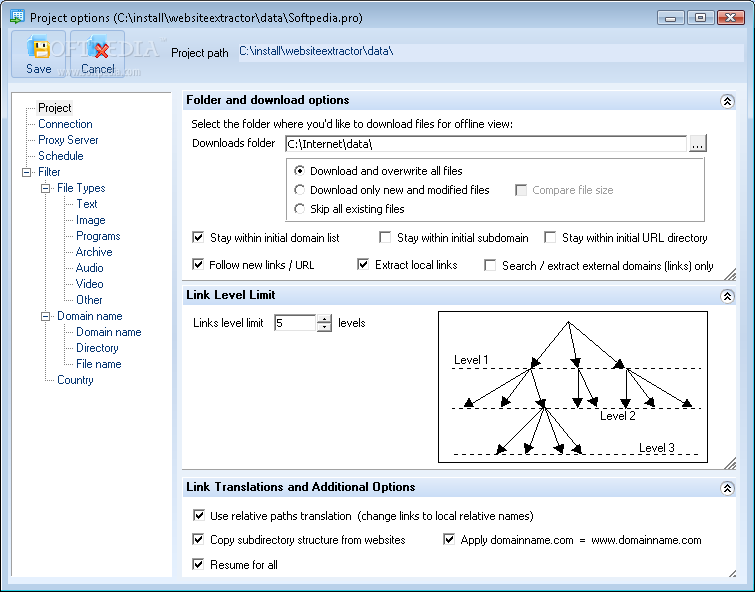Increase links level limit with up arrow
The width and height of the screenshot is (755, 592).
325,318
